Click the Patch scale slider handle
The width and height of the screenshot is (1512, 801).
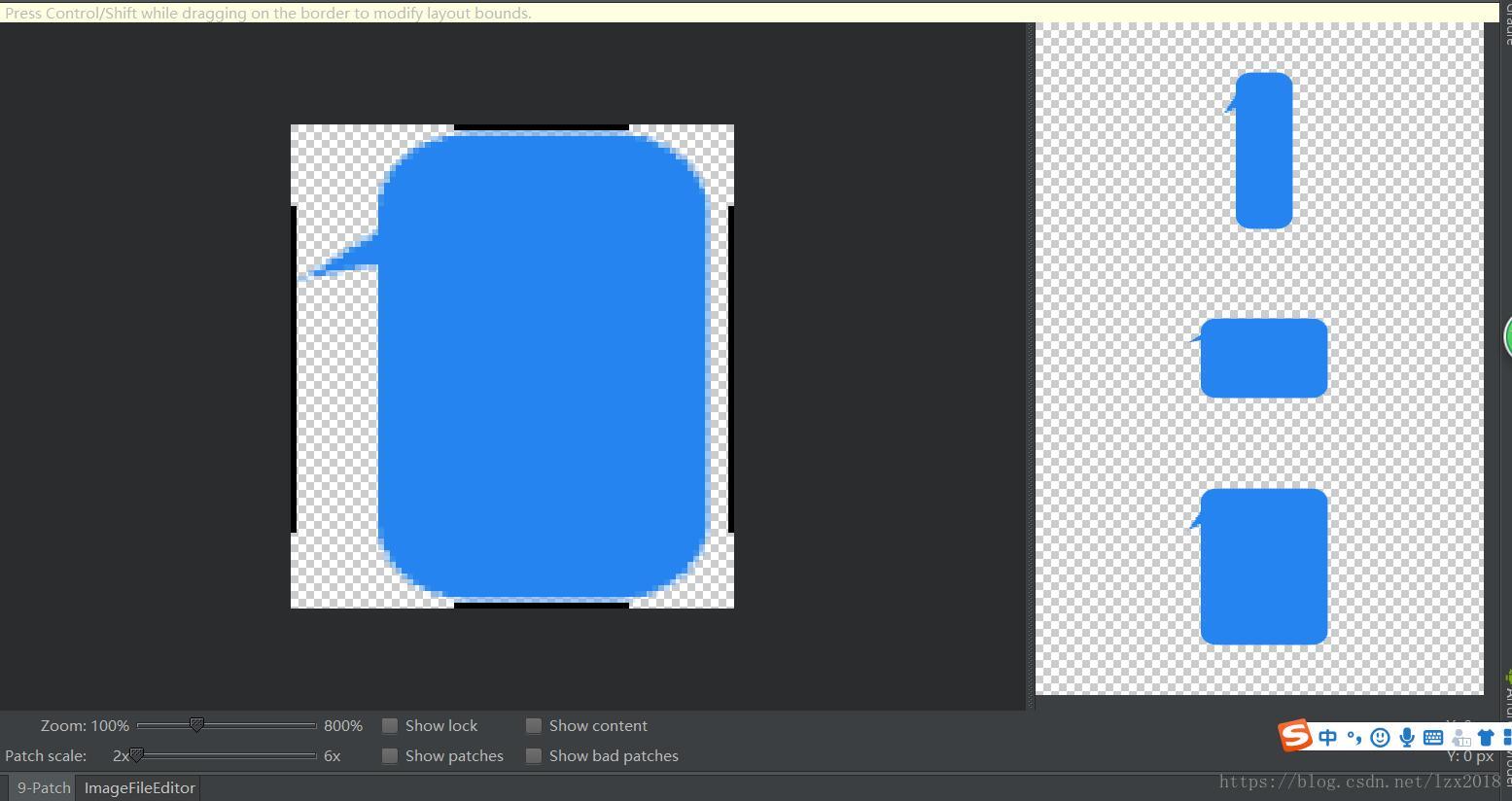coord(137,755)
